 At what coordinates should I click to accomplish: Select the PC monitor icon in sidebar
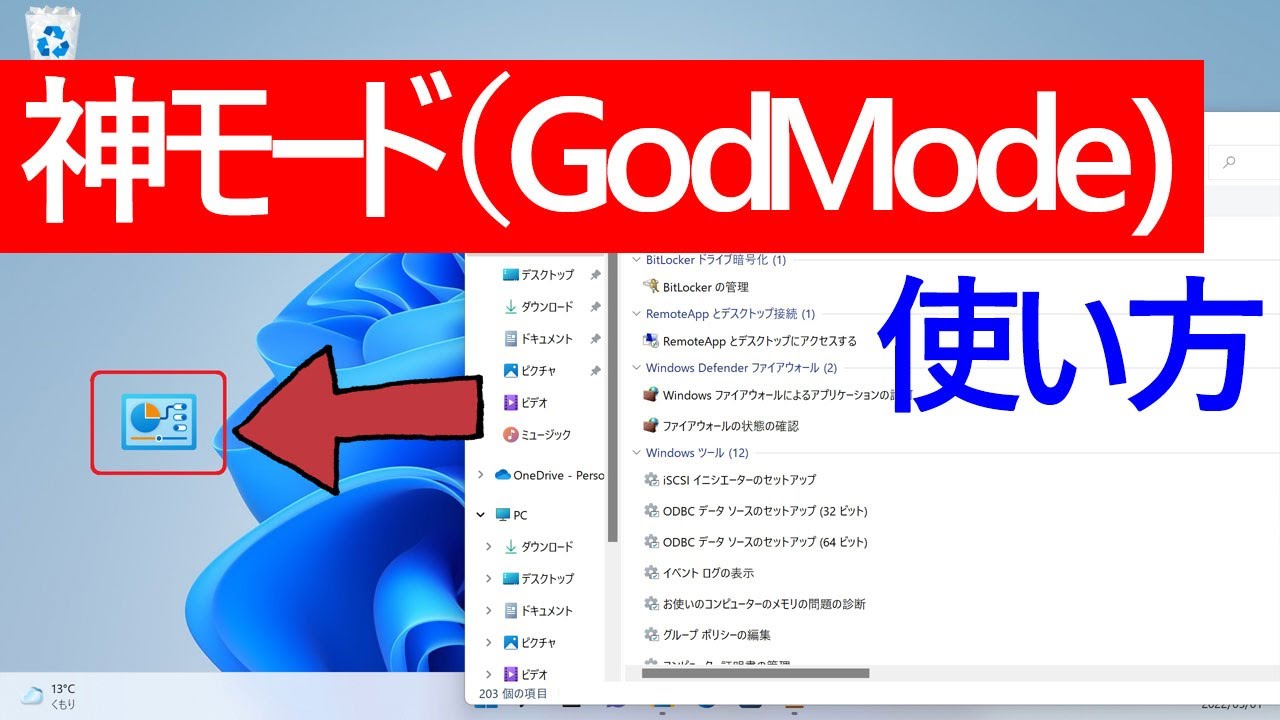click(x=504, y=515)
